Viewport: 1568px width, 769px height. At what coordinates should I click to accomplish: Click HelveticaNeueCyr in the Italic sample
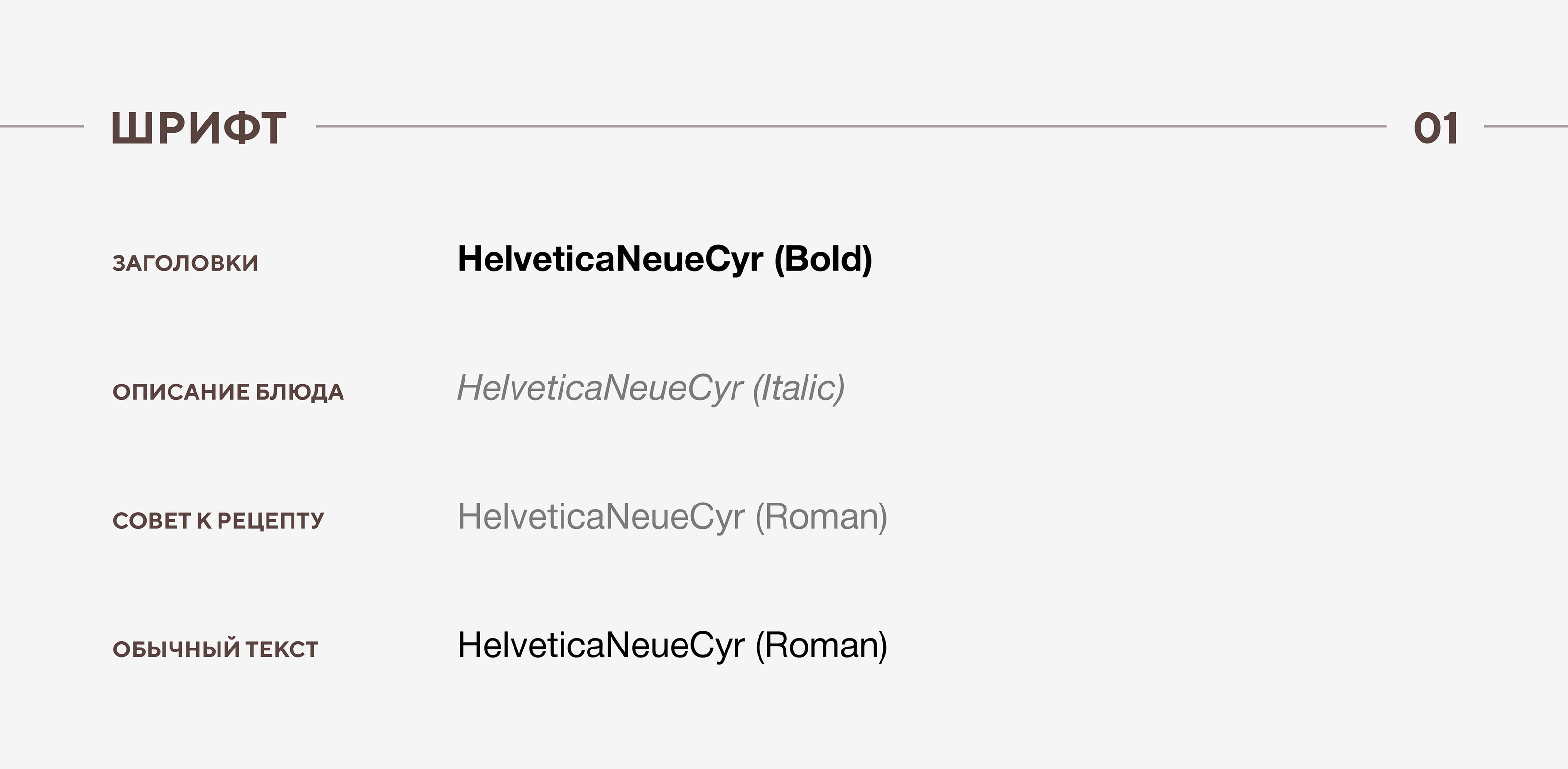pos(600,388)
